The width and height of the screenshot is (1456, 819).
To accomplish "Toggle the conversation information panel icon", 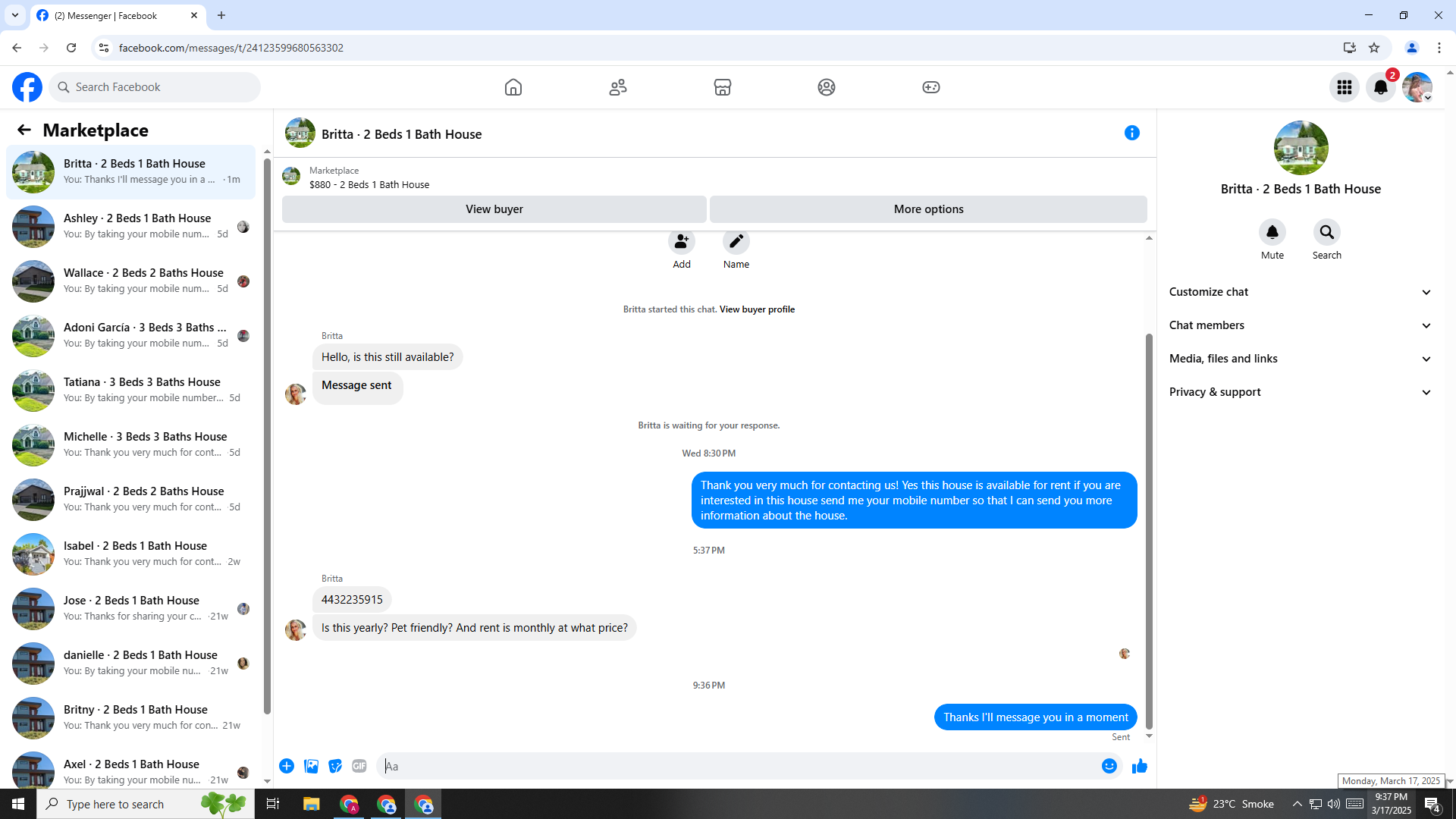I will (1132, 133).
